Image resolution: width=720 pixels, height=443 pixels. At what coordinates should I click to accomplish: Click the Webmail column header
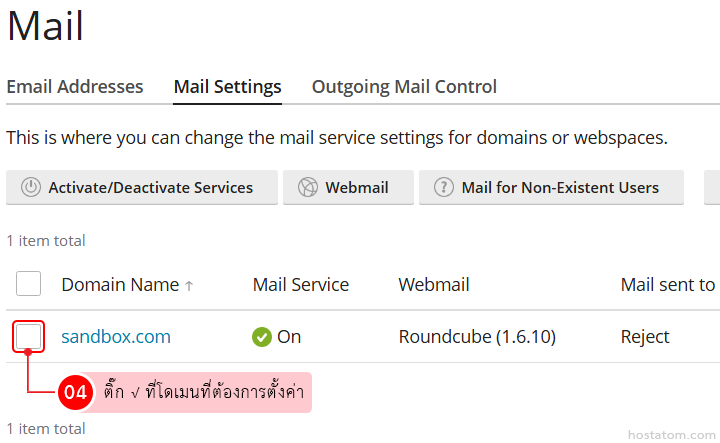434,285
